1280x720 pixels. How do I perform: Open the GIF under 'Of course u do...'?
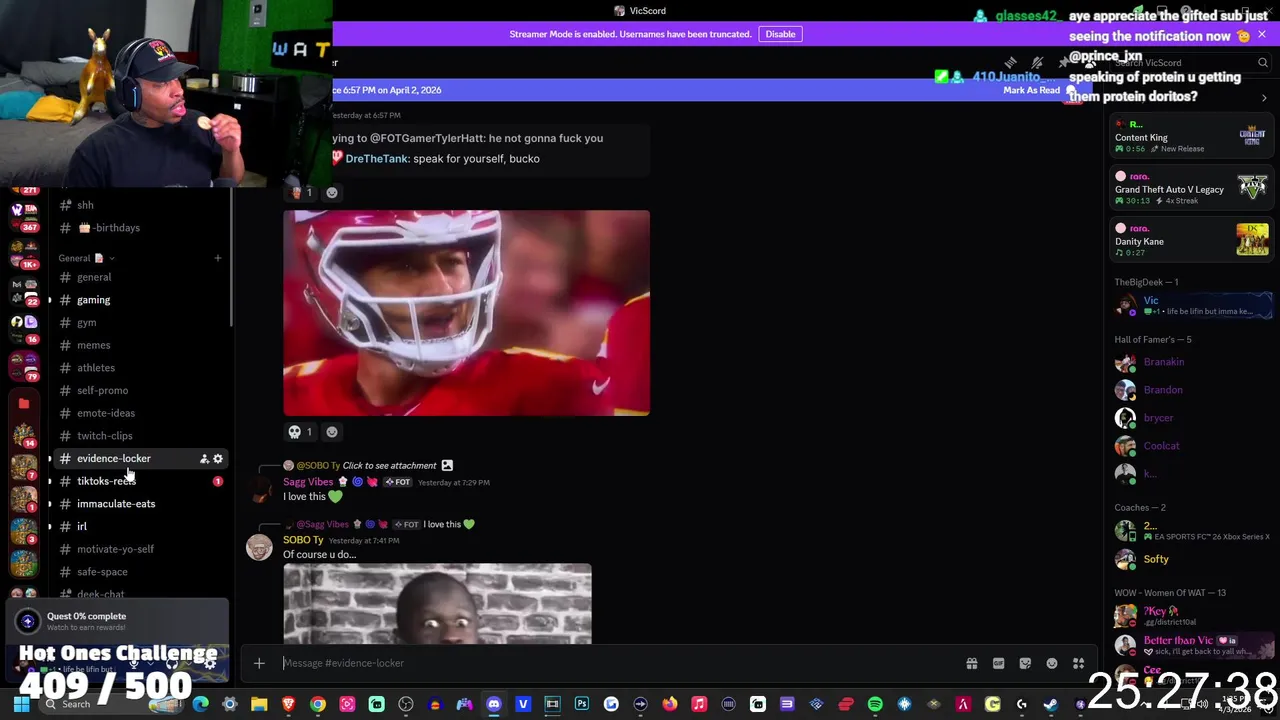pyautogui.click(x=437, y=604)
